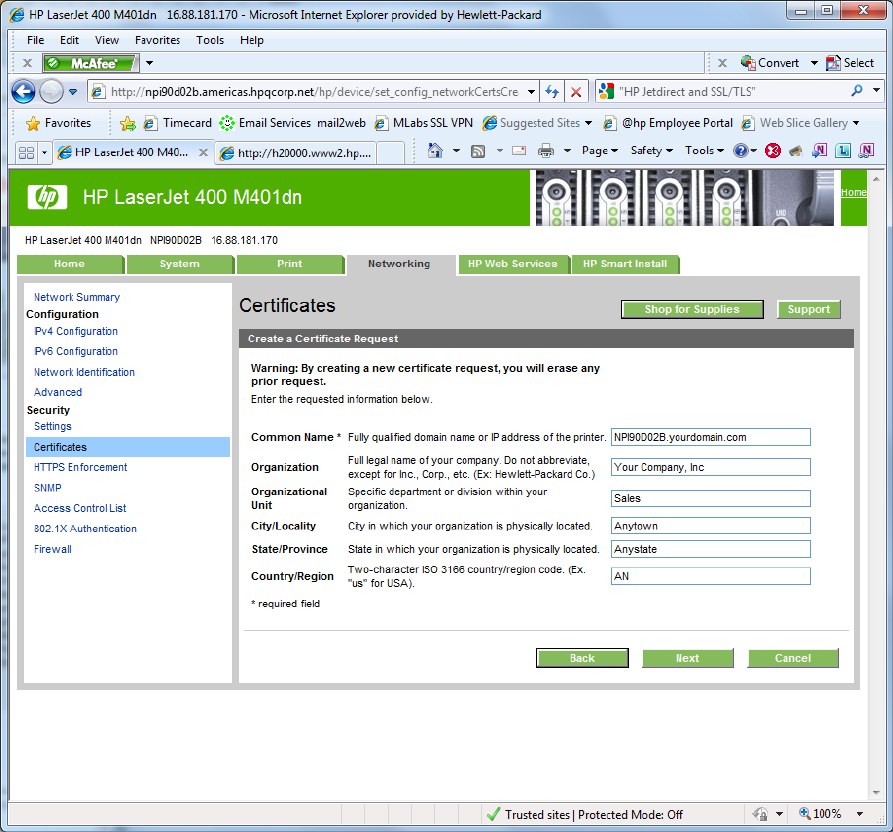Click the RSS Feeds icon

[x=478, y=151]
